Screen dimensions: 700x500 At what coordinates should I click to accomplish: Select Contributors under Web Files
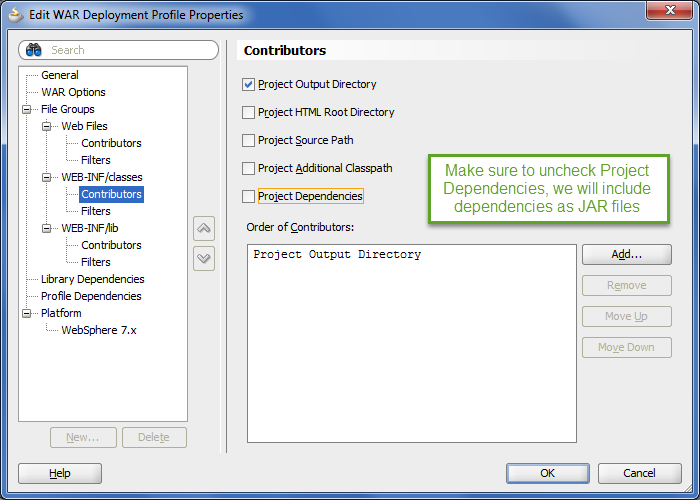111,143
